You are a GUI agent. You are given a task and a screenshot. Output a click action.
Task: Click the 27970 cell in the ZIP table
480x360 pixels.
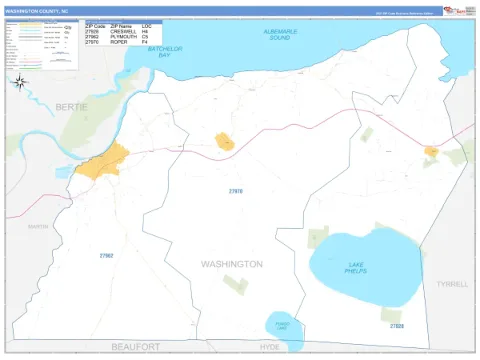coord(92,42)
